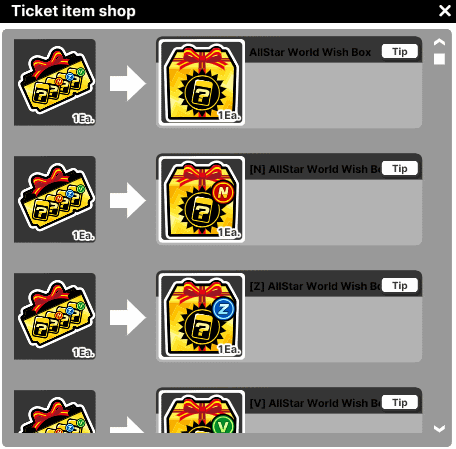The height and width of the screenshot is (449, 456).
Task: Click the scroll down chevron arrow
Action: pos(439,428)
